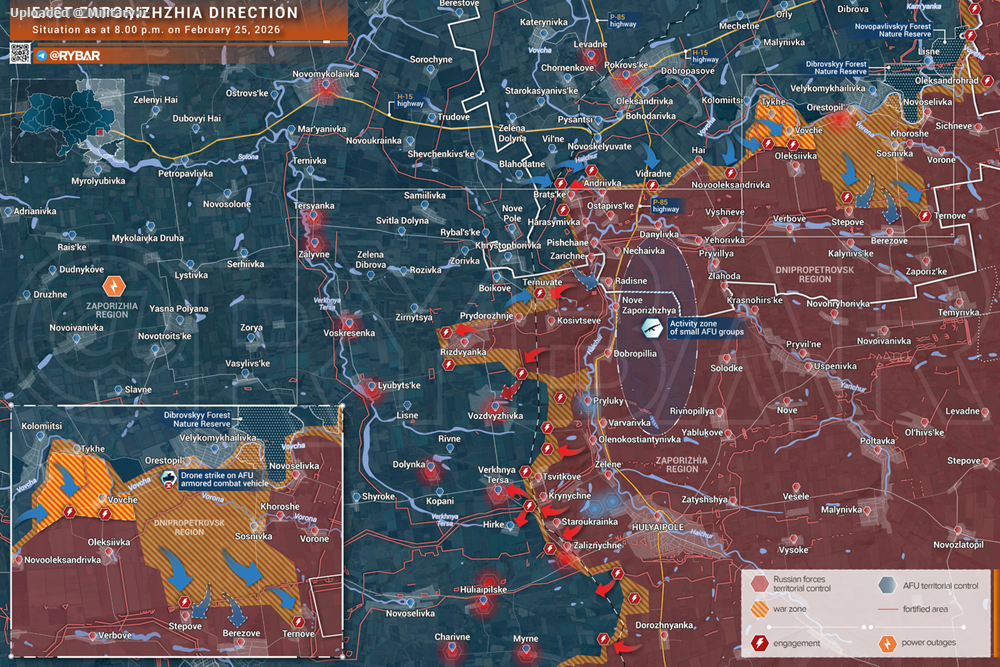Click the Ukraine overview mini-map thumbnail
Image resolution: width=1000 pixels, height=667 pixels.
68,121
